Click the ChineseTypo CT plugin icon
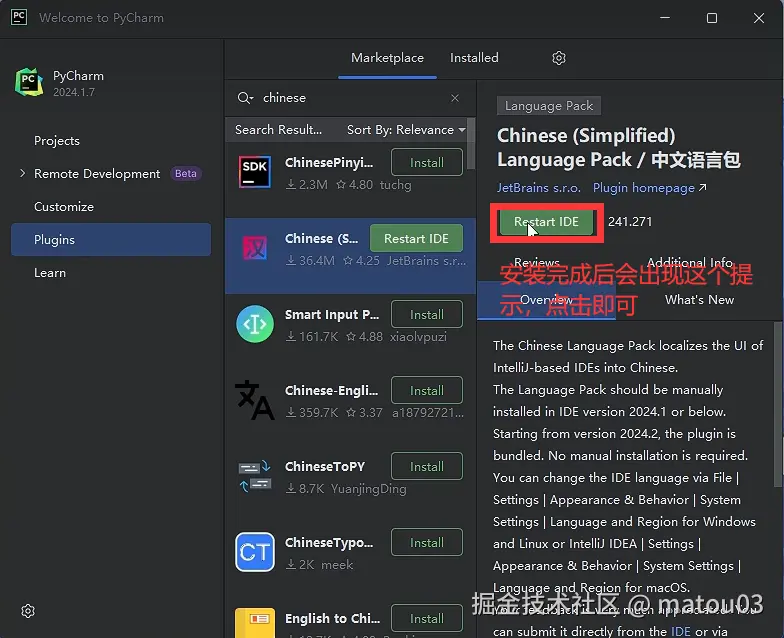This screenshot has width=784, height=638. (255, 552)
